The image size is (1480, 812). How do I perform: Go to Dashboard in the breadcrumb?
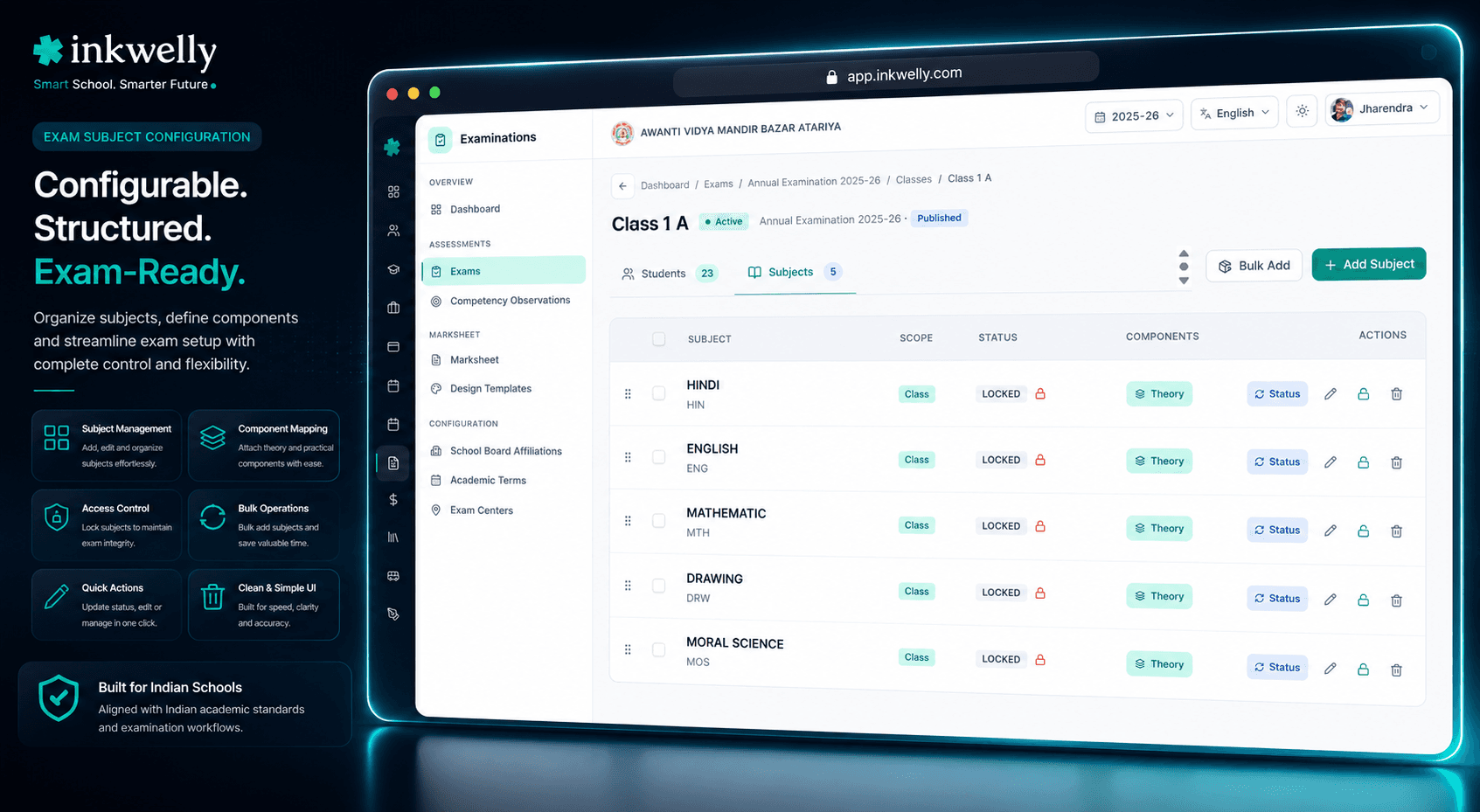pos(665,184)
